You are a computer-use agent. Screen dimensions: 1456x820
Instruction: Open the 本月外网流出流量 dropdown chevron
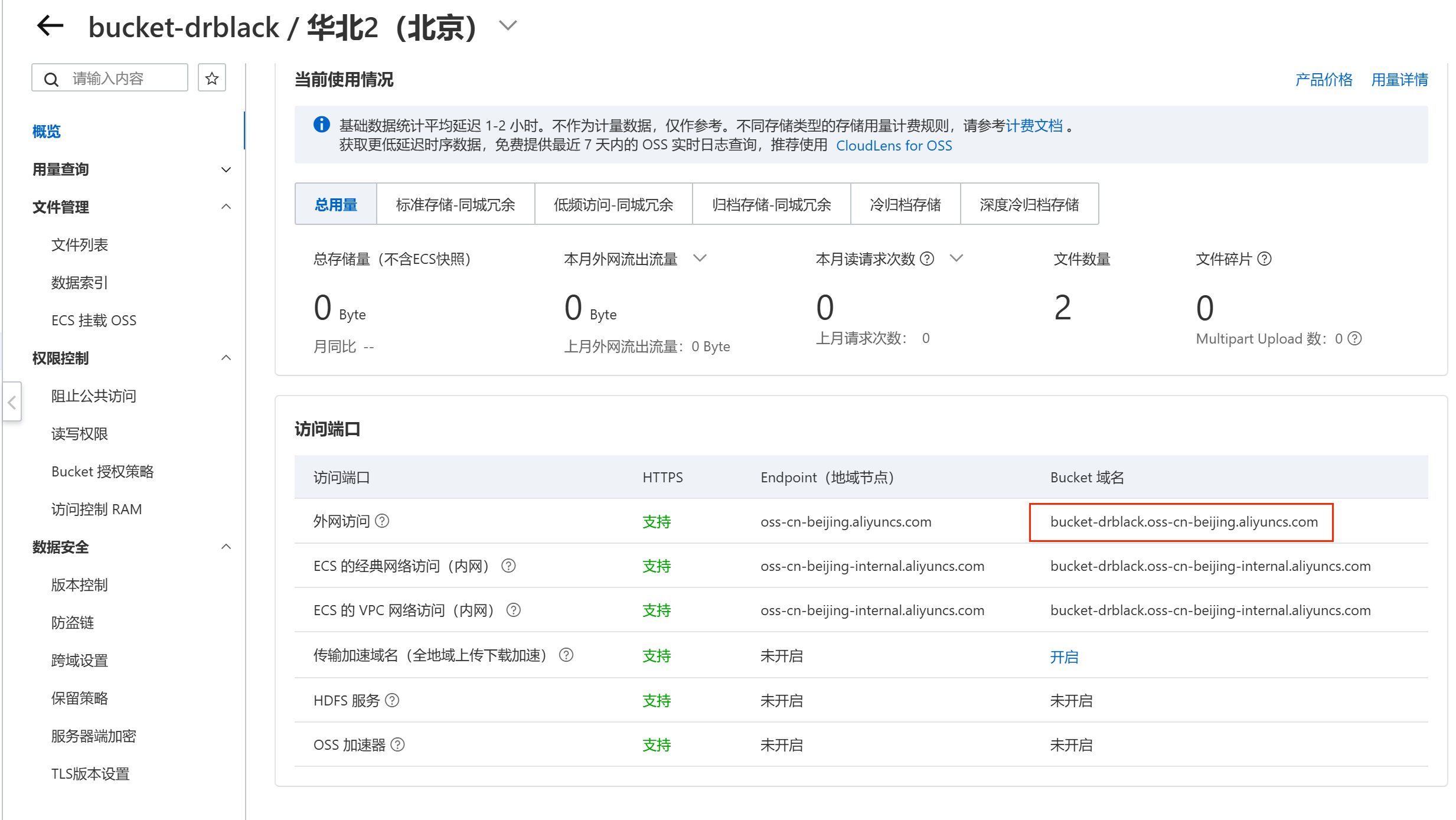[x=700, y=259]
